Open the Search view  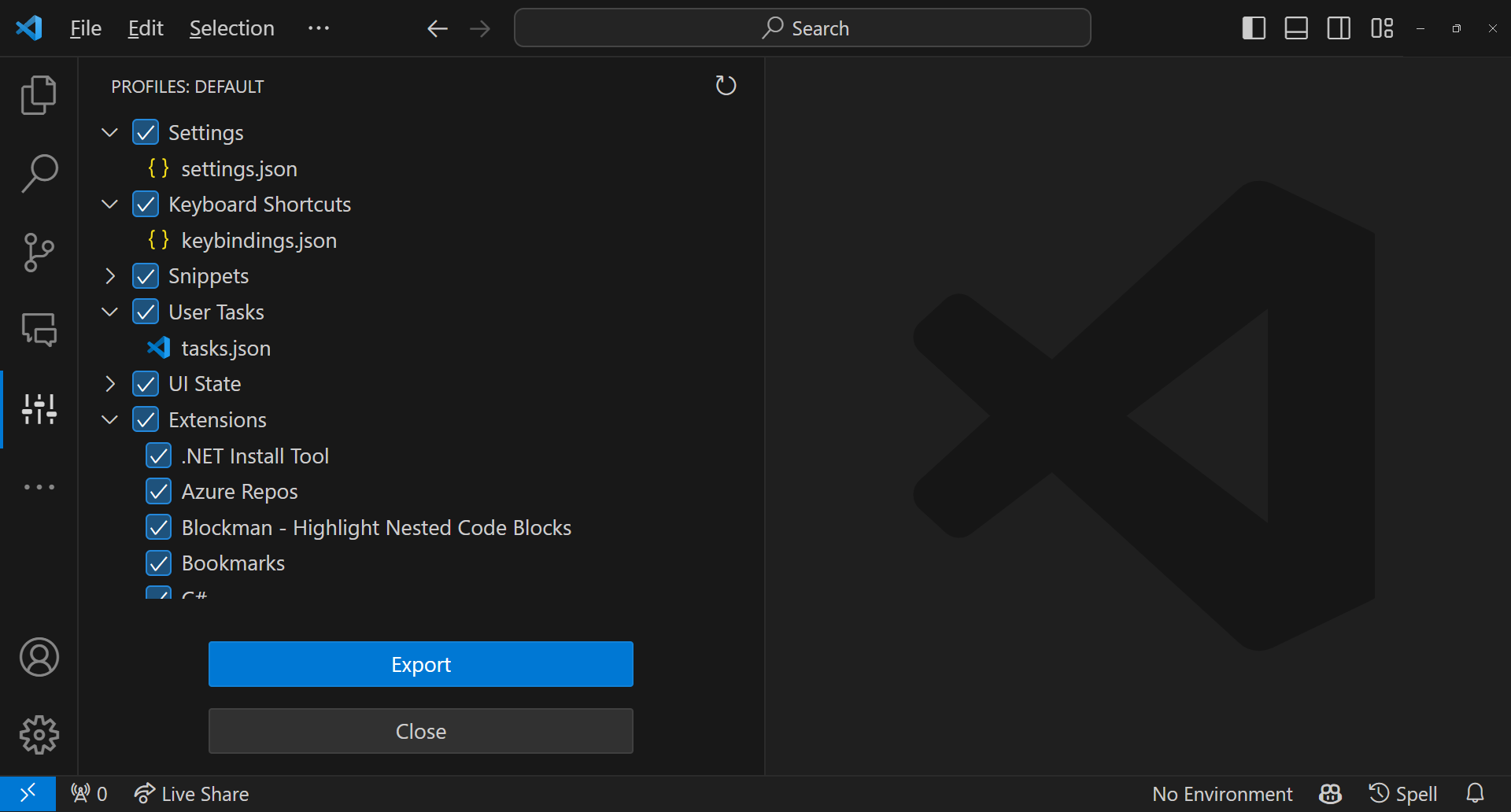39,173
